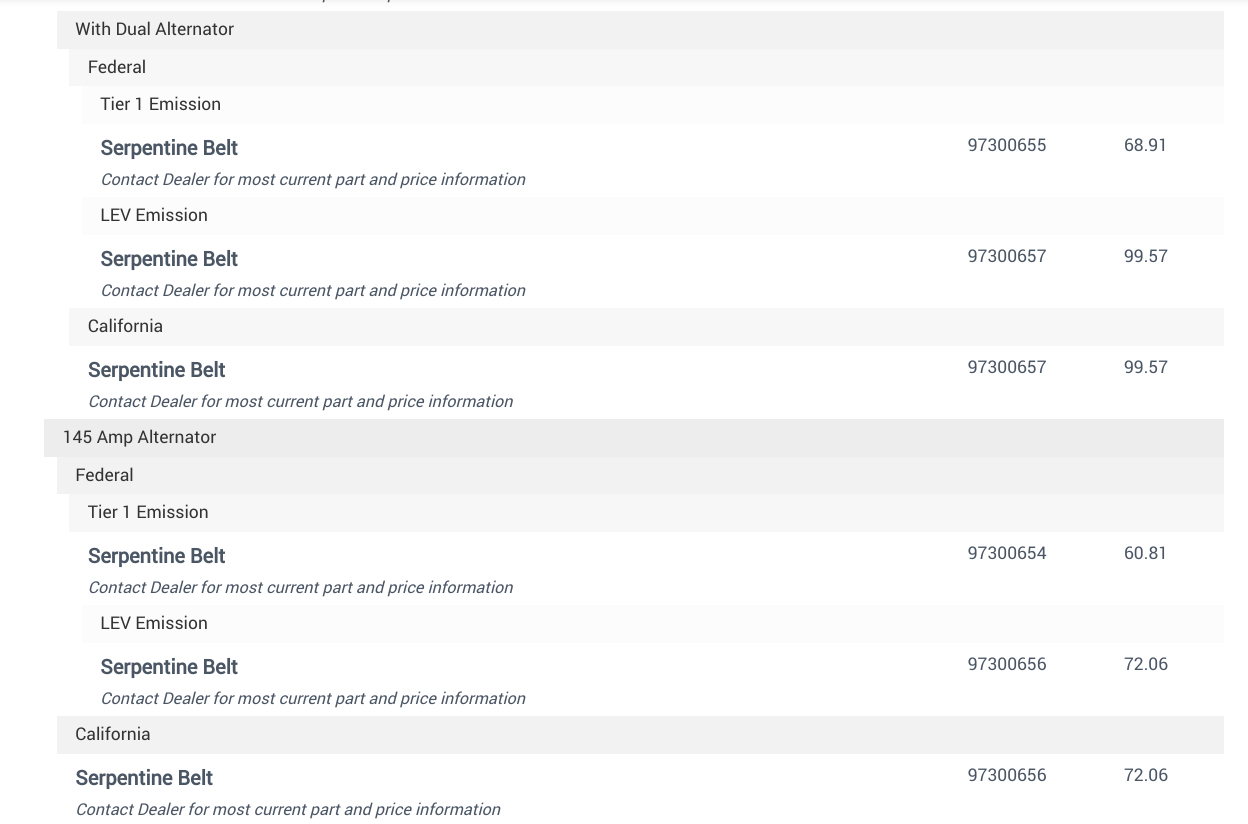
Task: Click the 68.91 price value
Action: tap(1144, 145)
